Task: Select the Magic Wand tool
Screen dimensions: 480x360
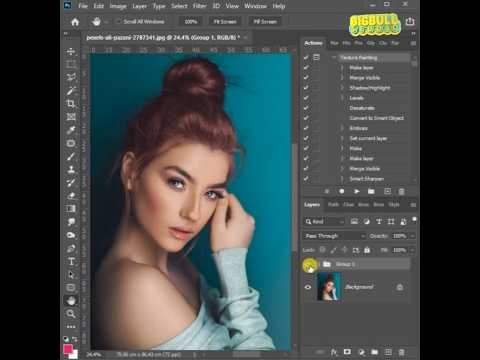Action: (x=71, y=91)
